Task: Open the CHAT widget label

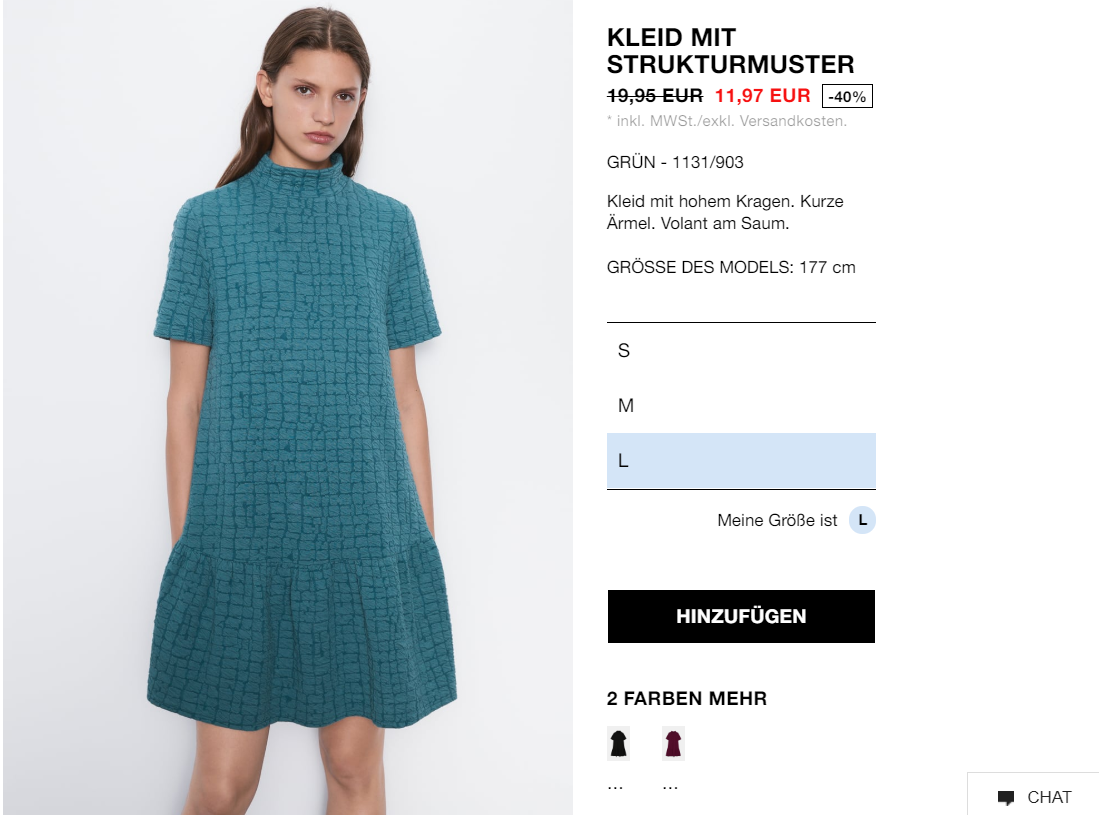Action: (1049, 797)
